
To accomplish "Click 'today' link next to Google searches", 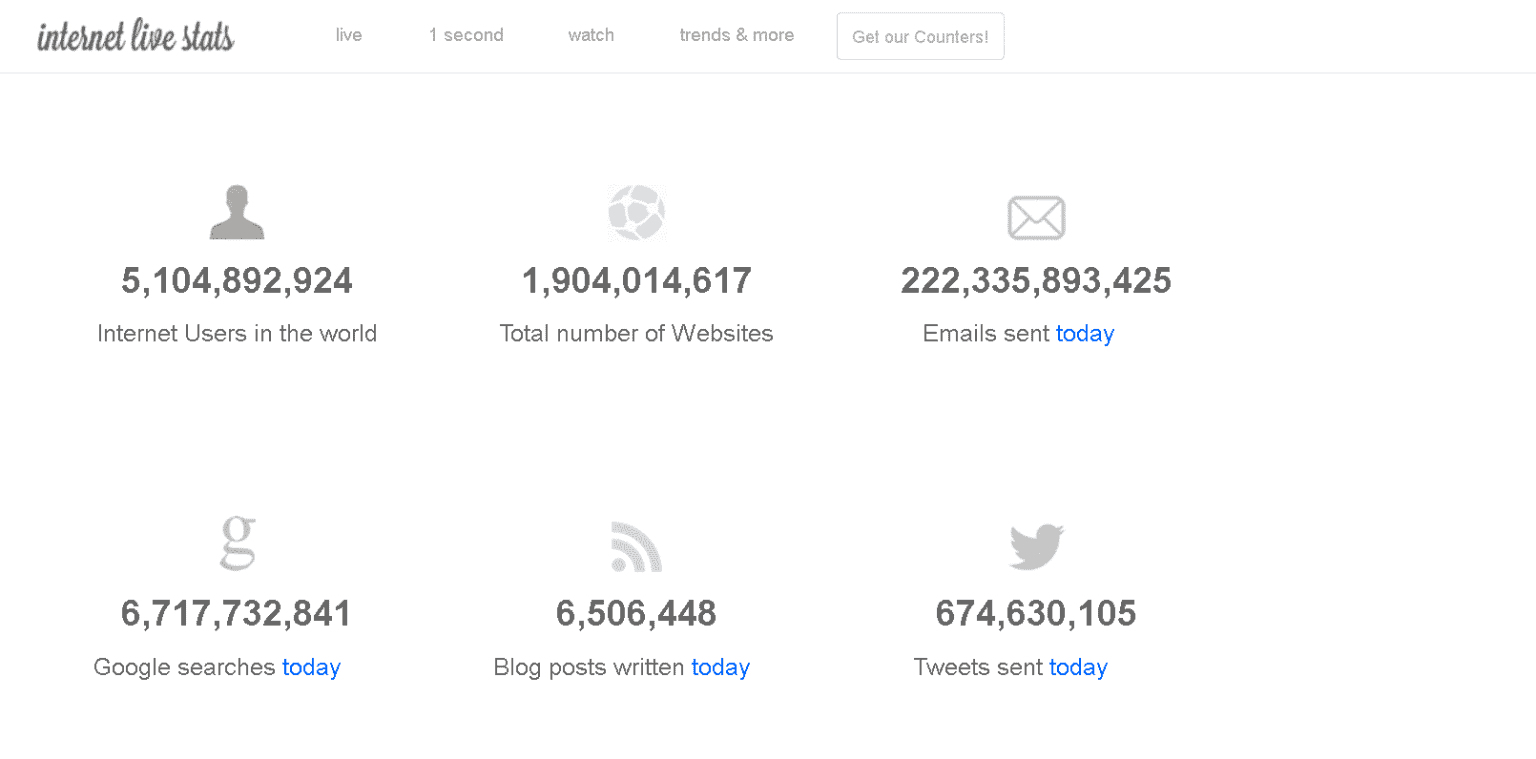I will point(311,667).
